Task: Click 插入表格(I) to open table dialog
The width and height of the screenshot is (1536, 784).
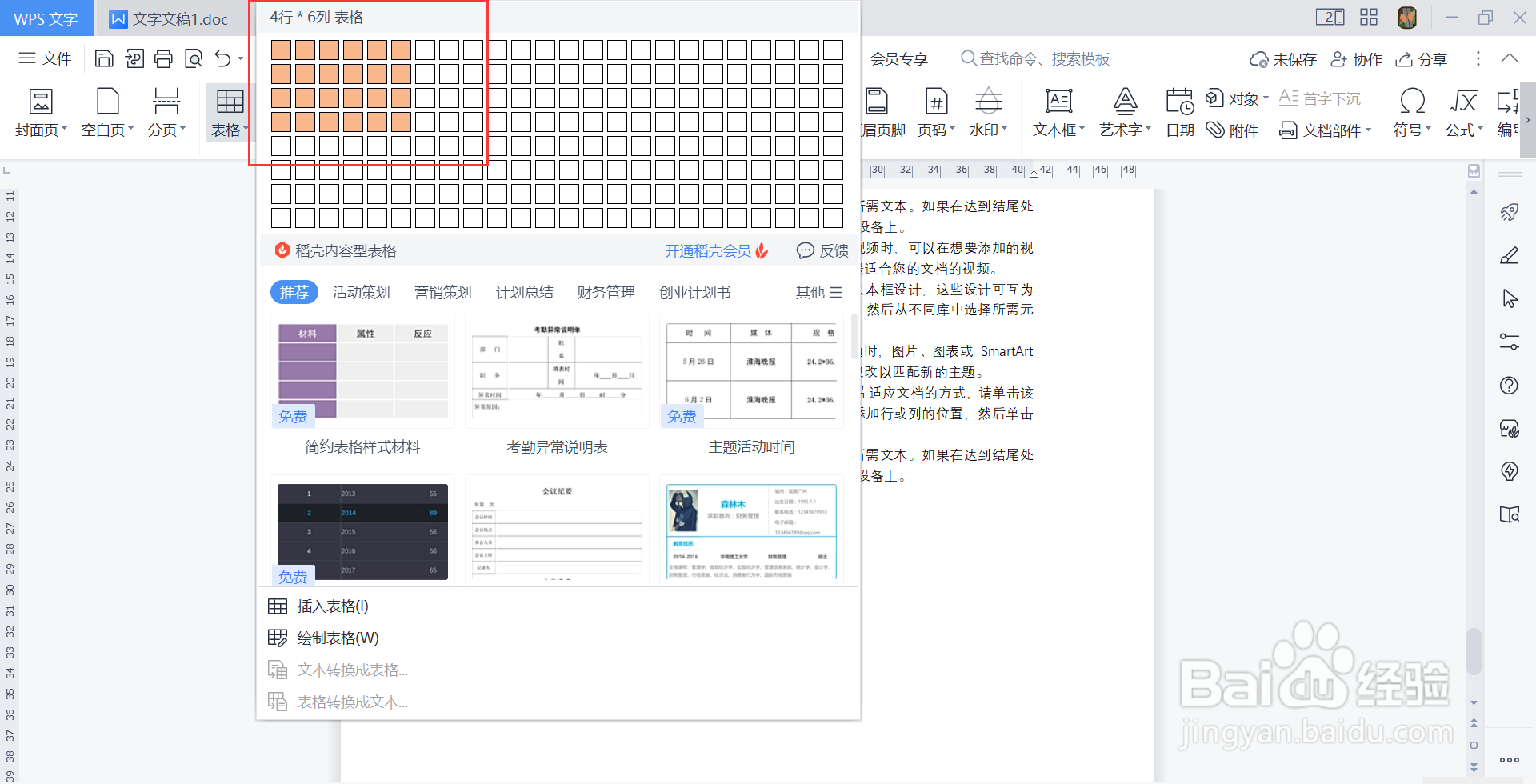Action: click(331, 606)
